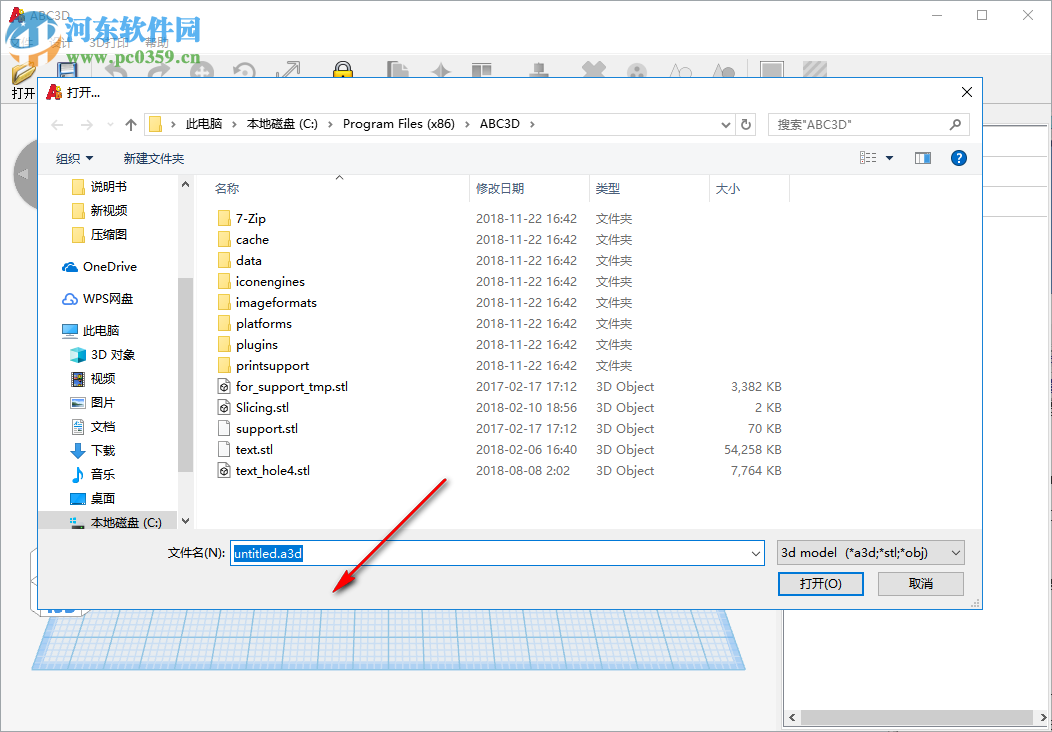
Task: Click the gray left-arrow circle in ABC3D window
Action: pos(25,175)
